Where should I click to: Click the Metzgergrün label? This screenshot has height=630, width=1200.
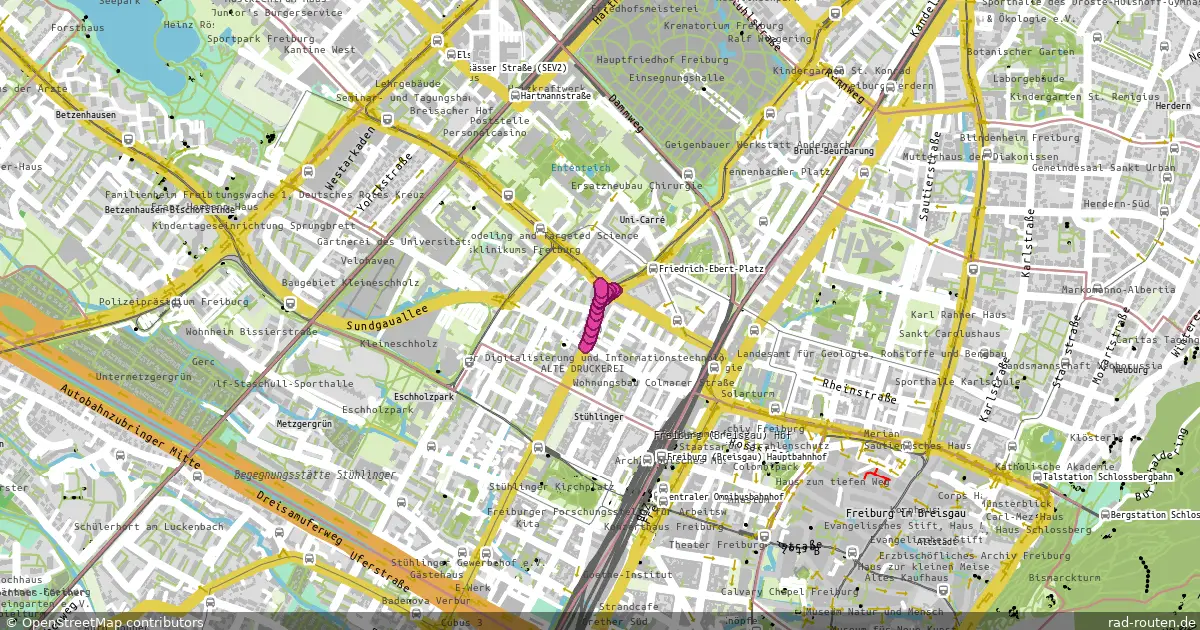[303, 423]
